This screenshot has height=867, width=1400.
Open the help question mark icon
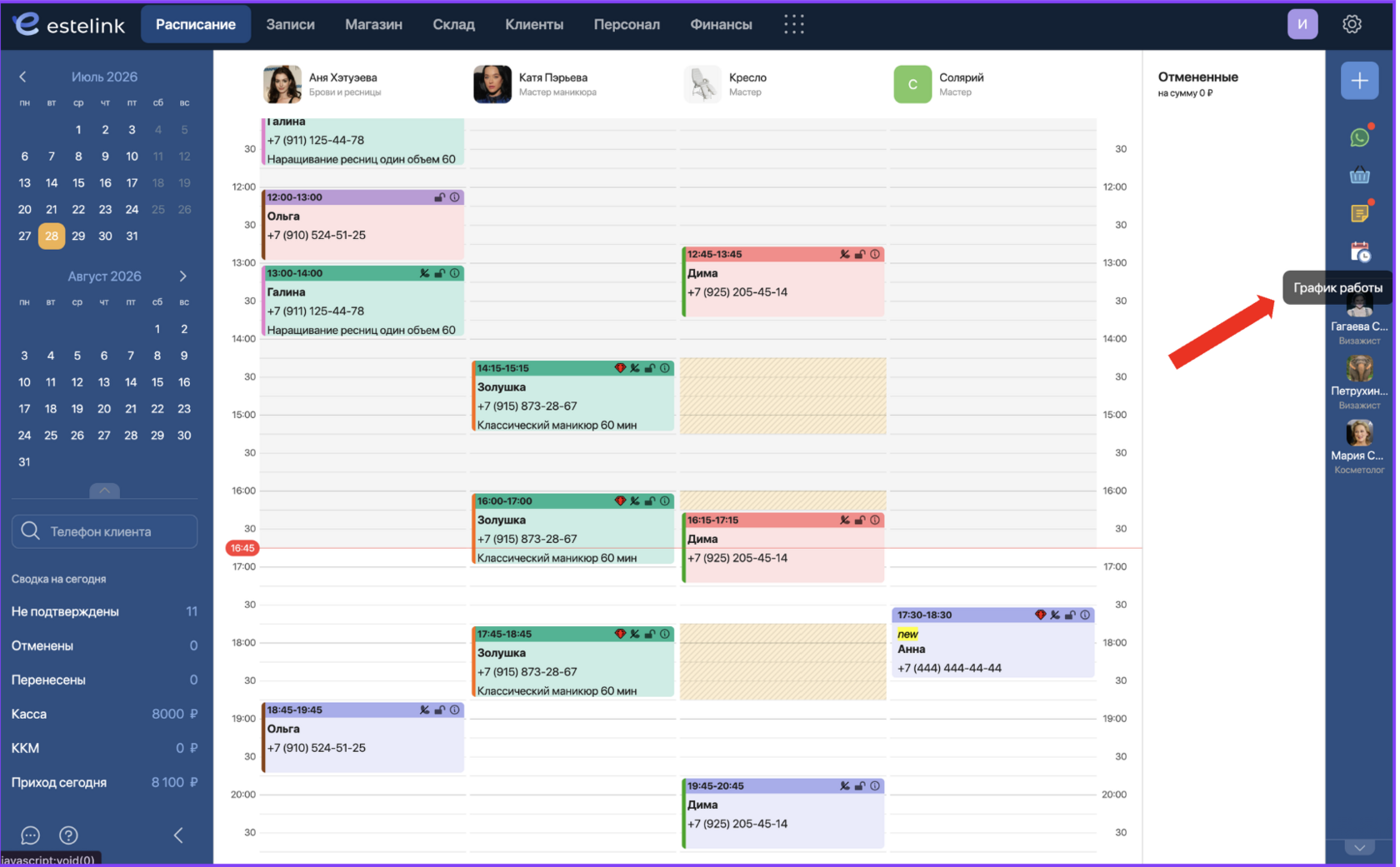point(68,835)
